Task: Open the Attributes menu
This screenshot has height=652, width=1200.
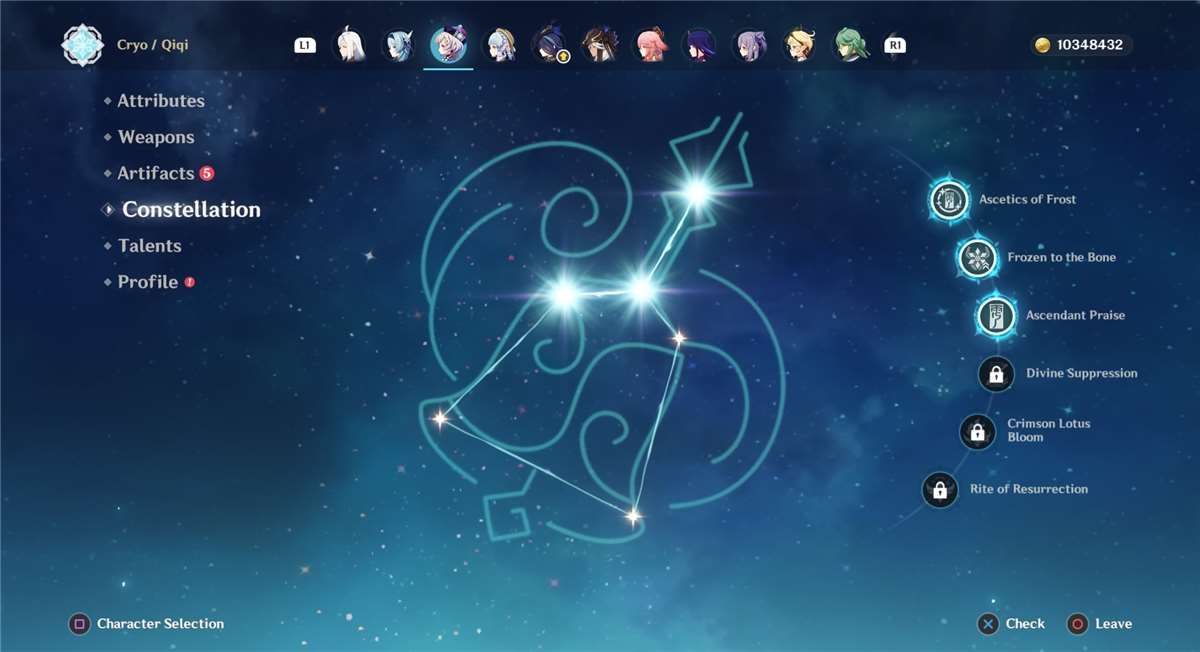Action: (x=160, y=101)
